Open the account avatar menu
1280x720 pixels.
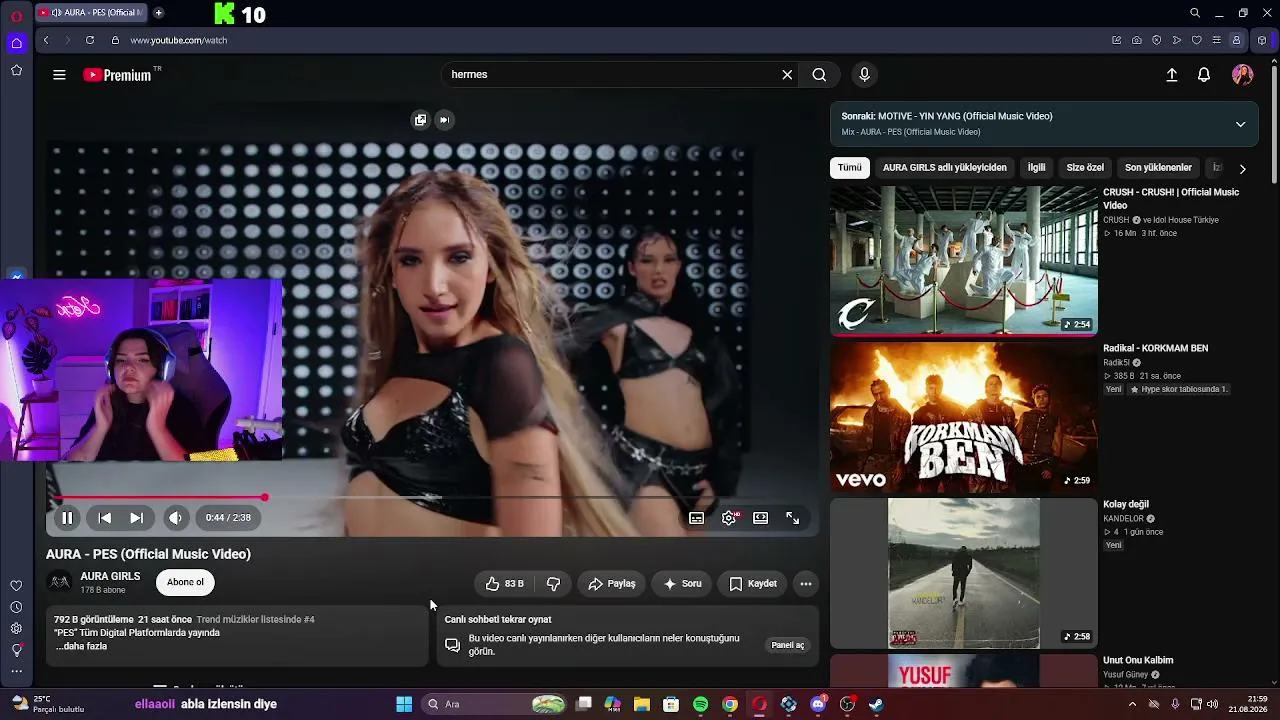pos(1243,75)
